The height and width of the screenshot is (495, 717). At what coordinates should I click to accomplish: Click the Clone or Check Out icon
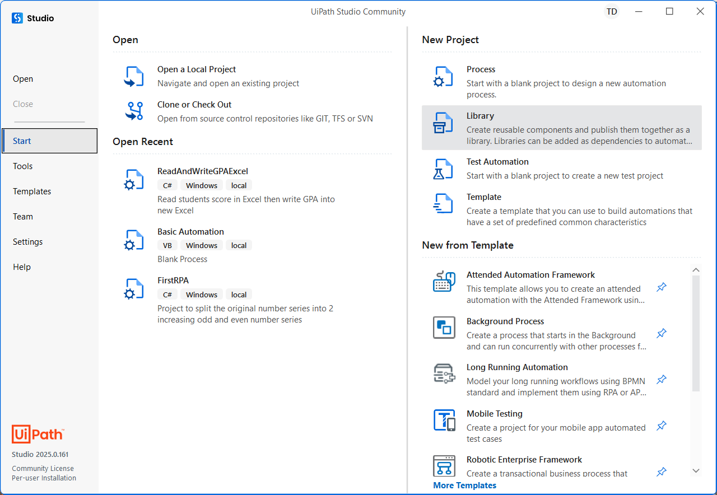[x=134, y=111]
